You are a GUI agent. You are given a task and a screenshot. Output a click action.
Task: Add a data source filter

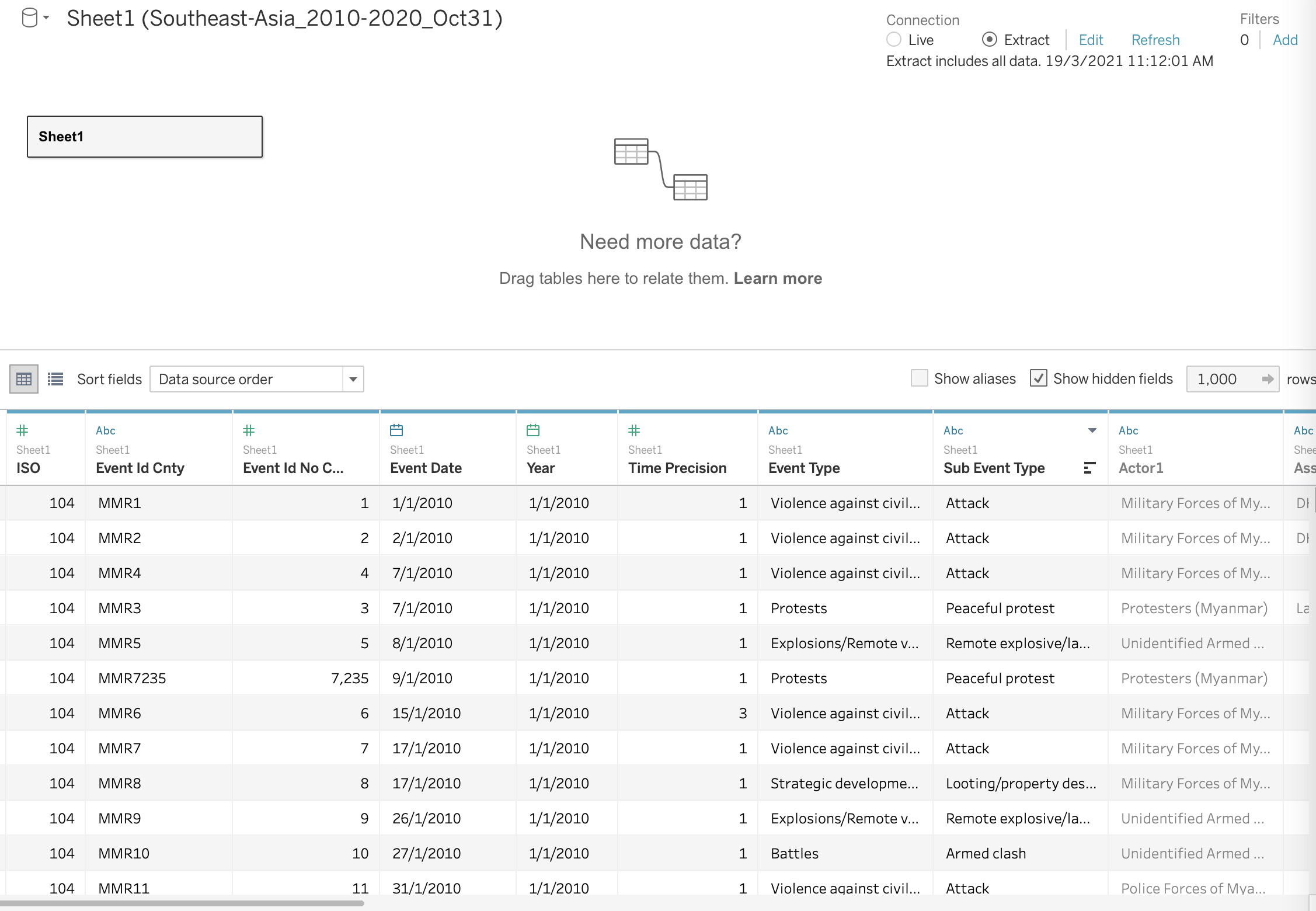click(x=1285, y=40)
